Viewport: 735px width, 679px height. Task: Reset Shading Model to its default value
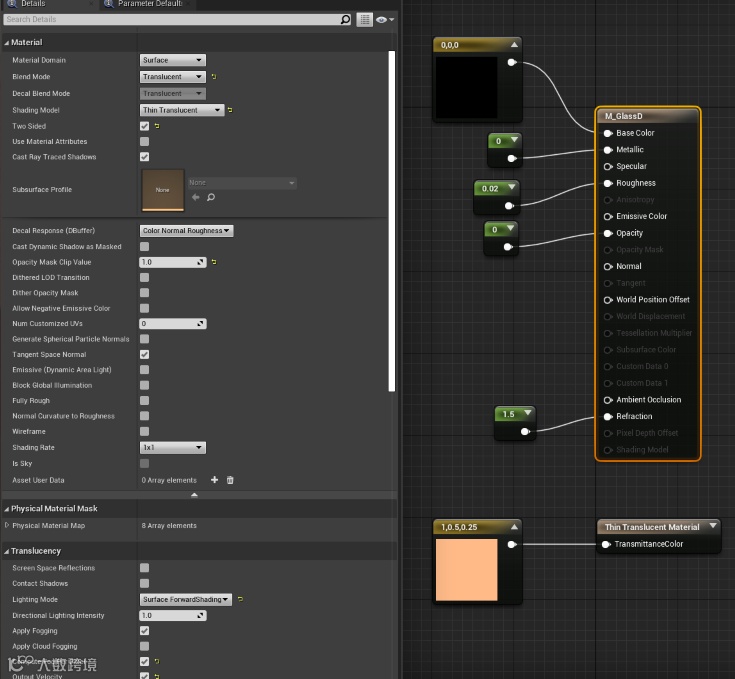coord(230,110)
